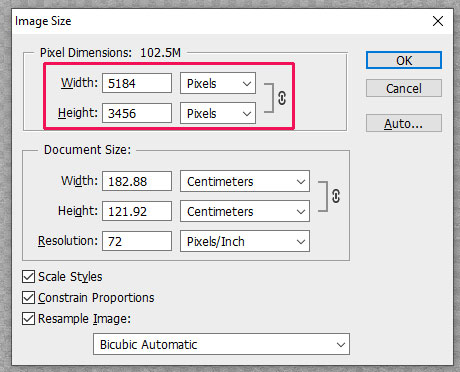The width and height of the screenshot is (460, 372).
Task: Open the pixel Height units dropdown
Action: (x=218, y=113)
